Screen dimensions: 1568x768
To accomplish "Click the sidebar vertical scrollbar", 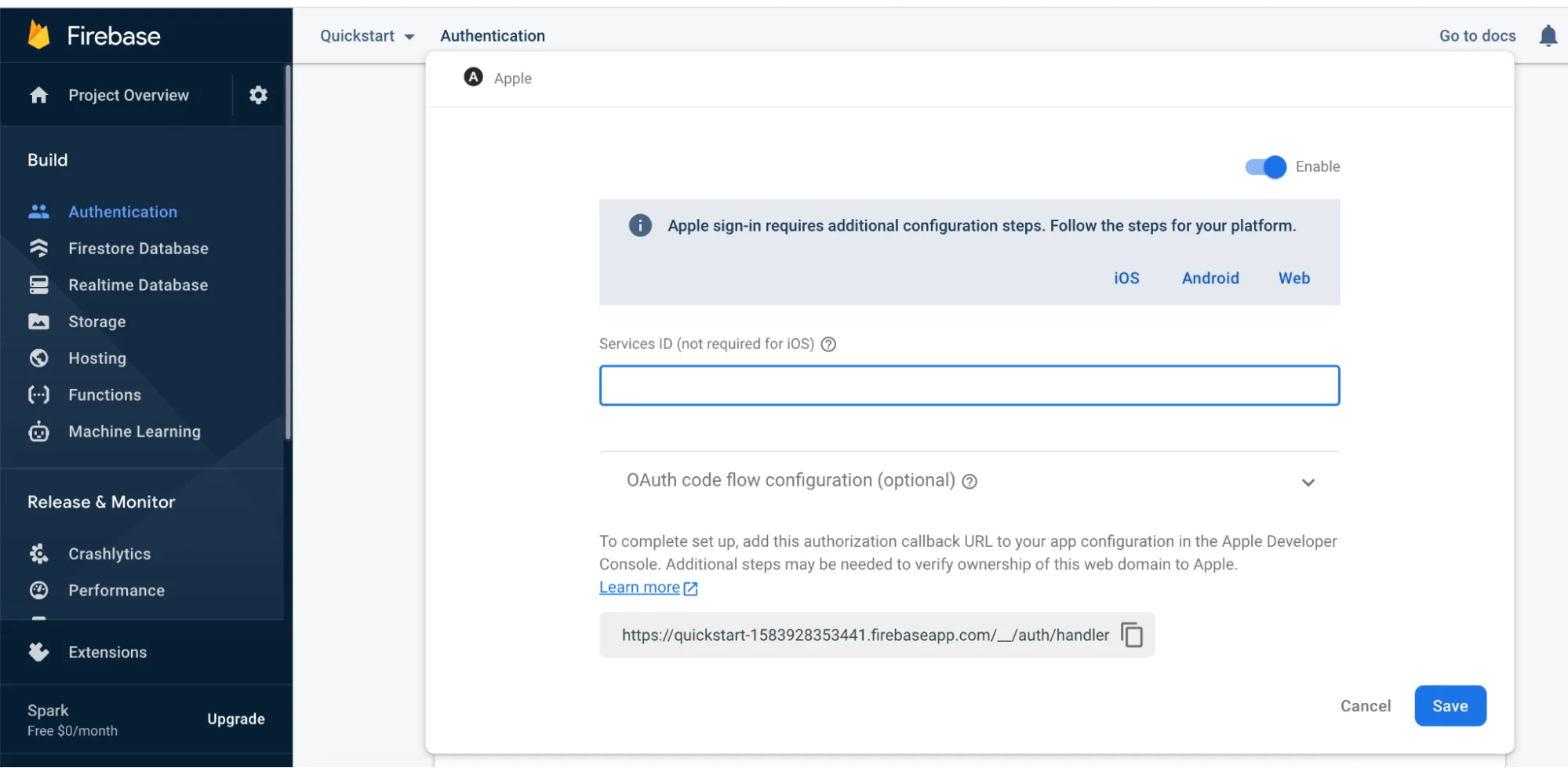I will (x=288, y=251).
